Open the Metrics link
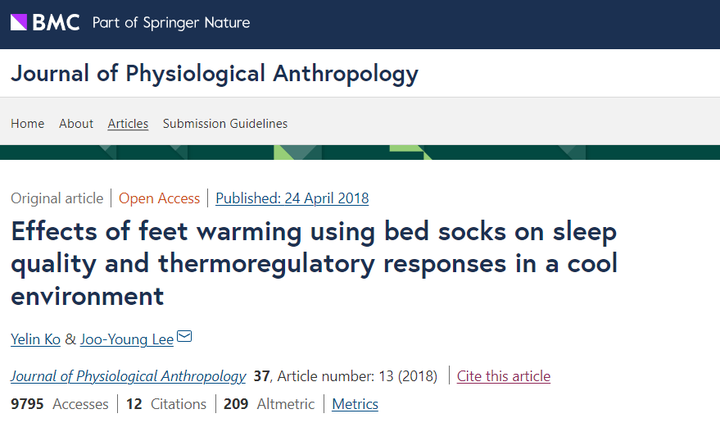Screen dimensions: 720x441 [x=355, y=404]
